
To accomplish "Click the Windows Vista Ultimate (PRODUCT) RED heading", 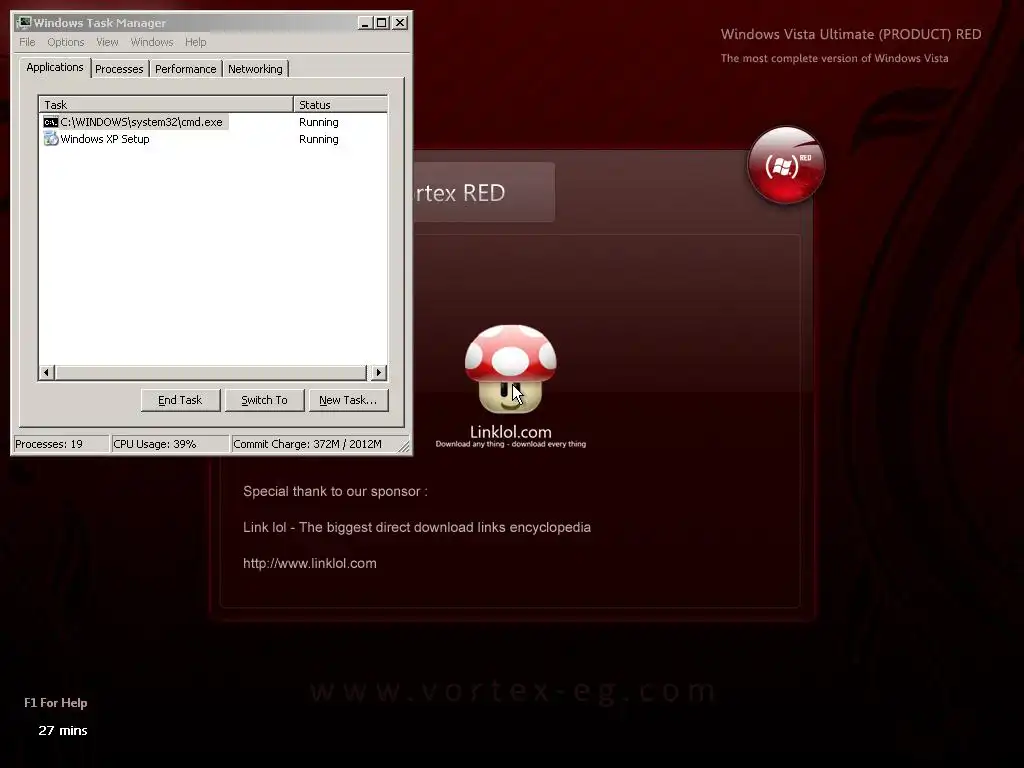I will pyautogui.click(x=851, y=34).
